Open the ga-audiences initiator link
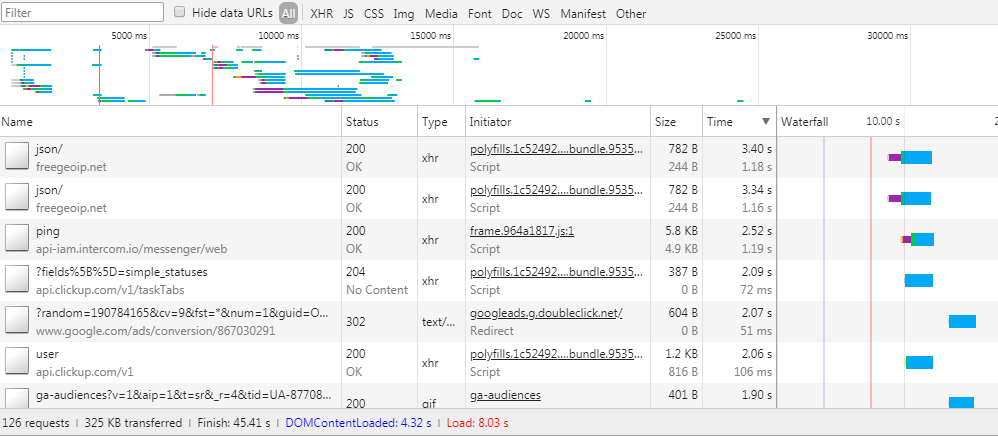 point(505,395)
